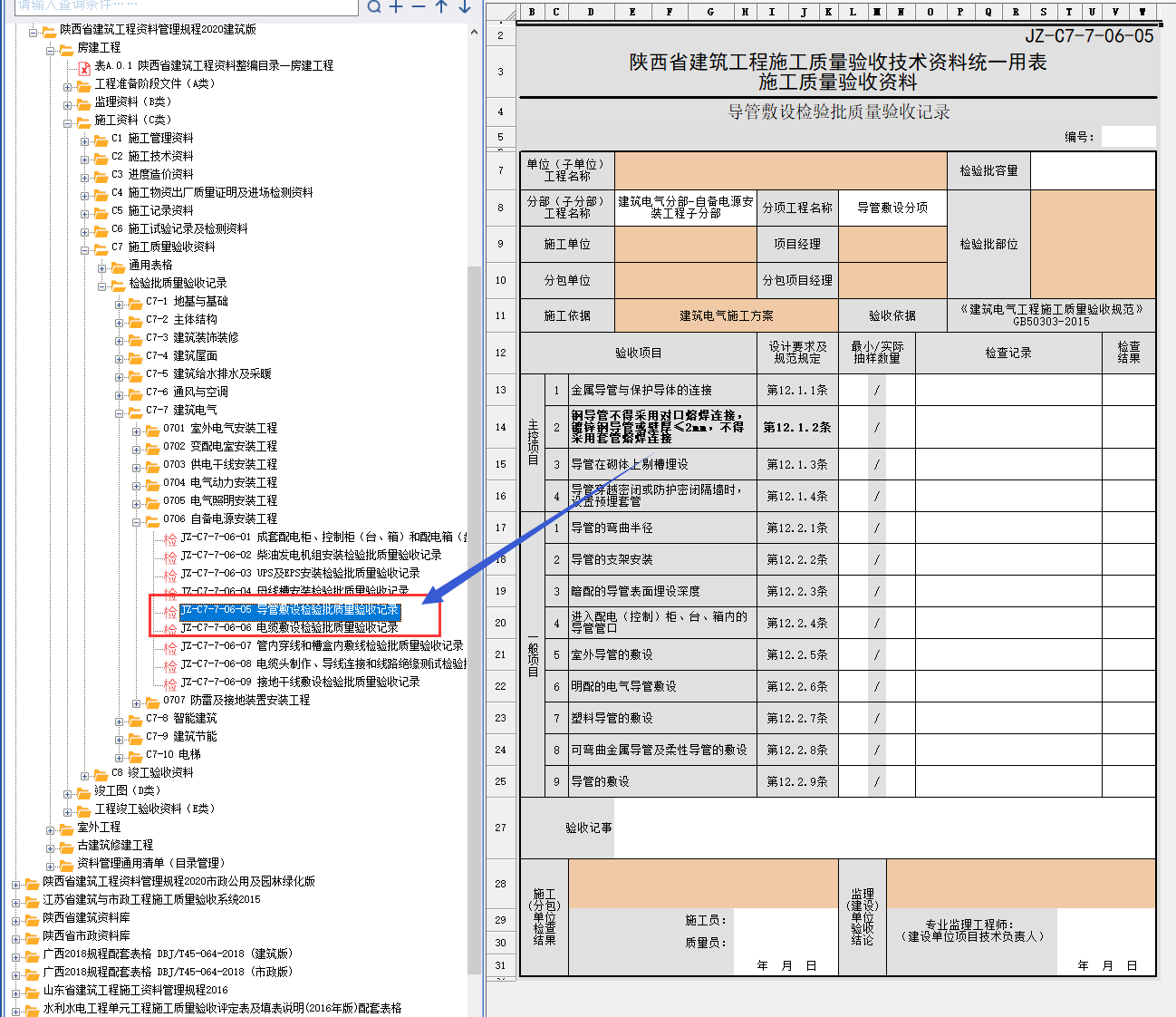Screen dimensions: 1176x1017
Task: Click the minus collapse-all icon
Action: (x=418, y=6)
